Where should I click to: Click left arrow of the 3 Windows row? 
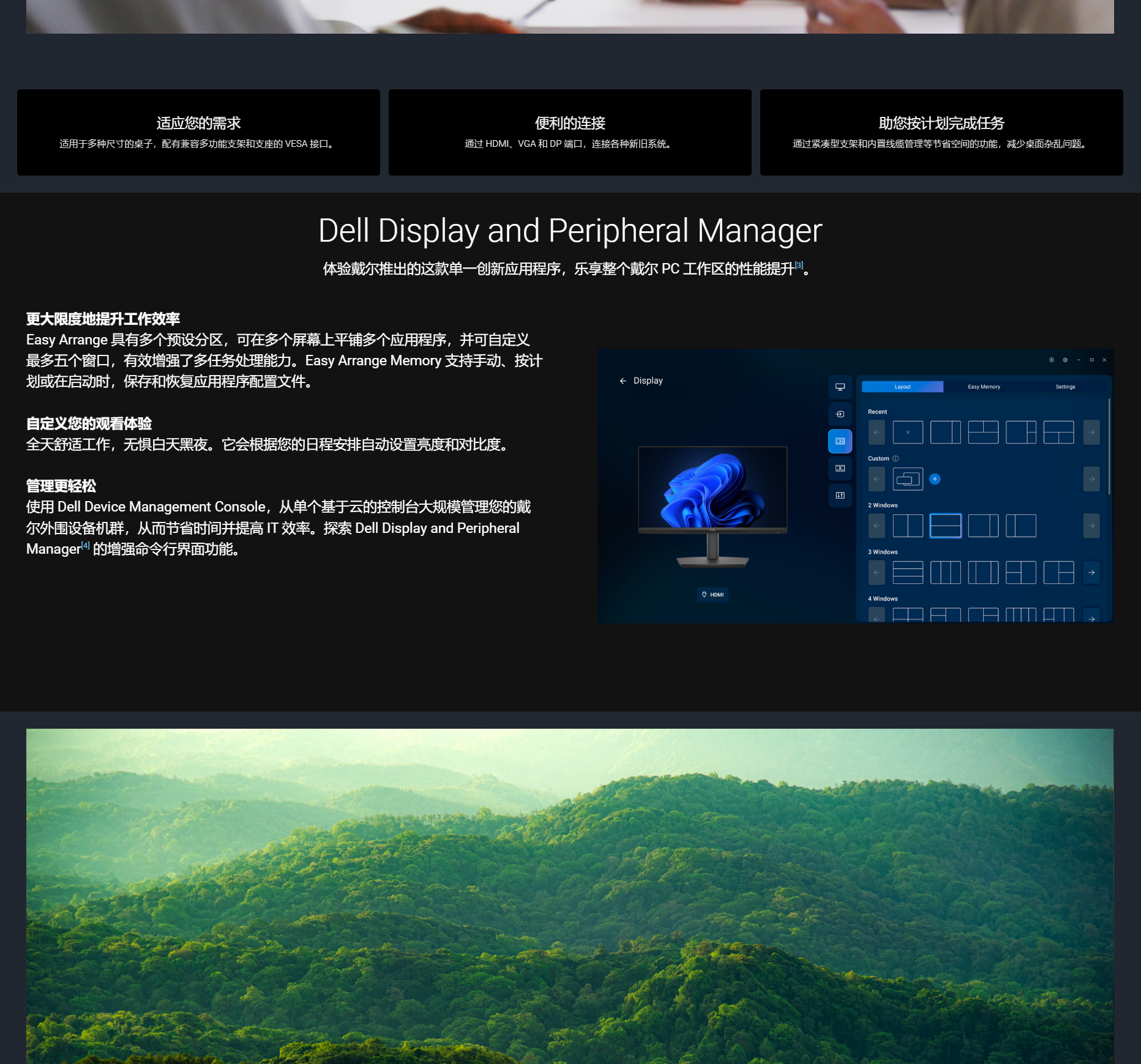(877, 573)
